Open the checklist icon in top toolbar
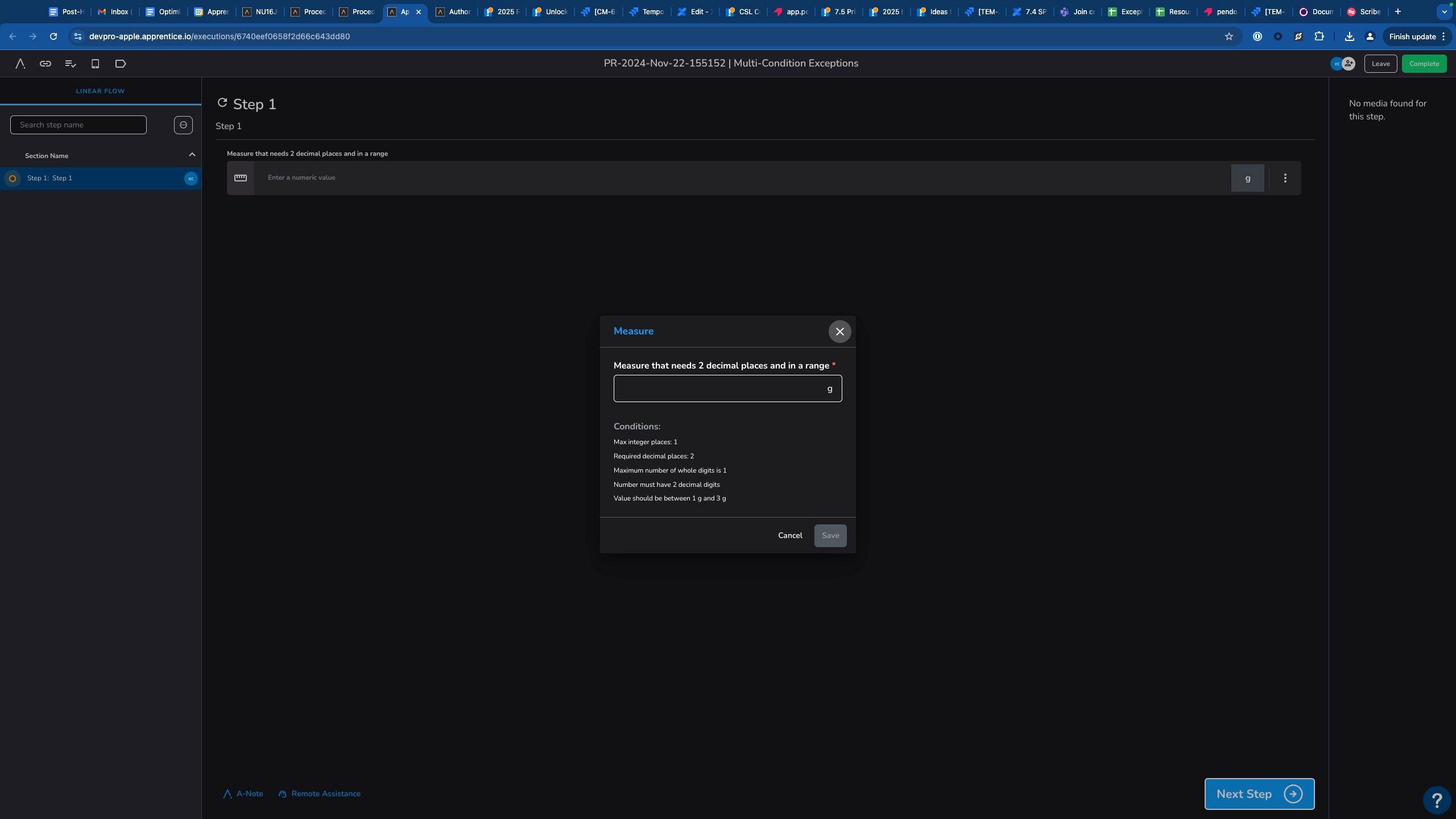This screenshot has width=1456, height=819. point(71,64)
